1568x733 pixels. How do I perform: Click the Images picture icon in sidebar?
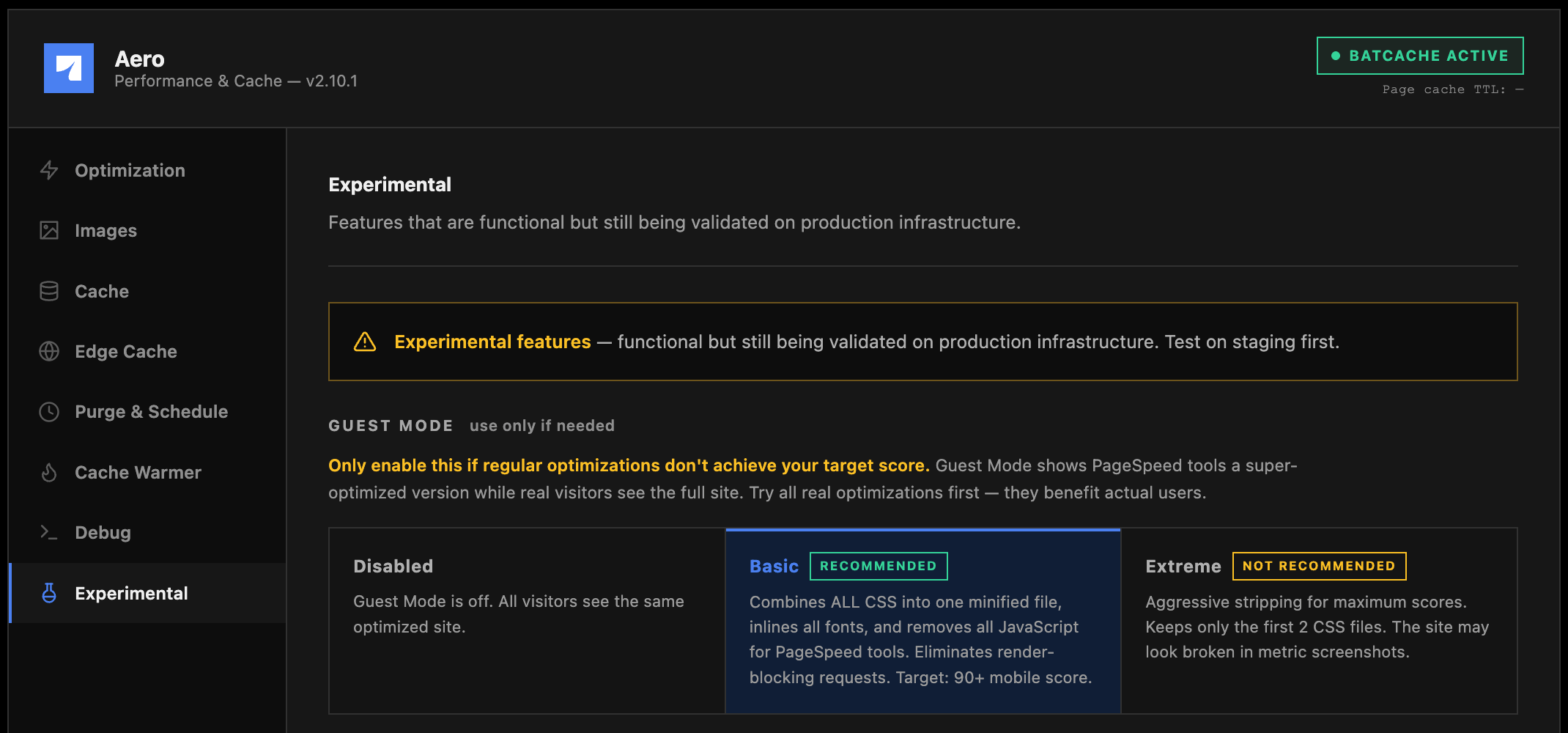click(49, 230)
